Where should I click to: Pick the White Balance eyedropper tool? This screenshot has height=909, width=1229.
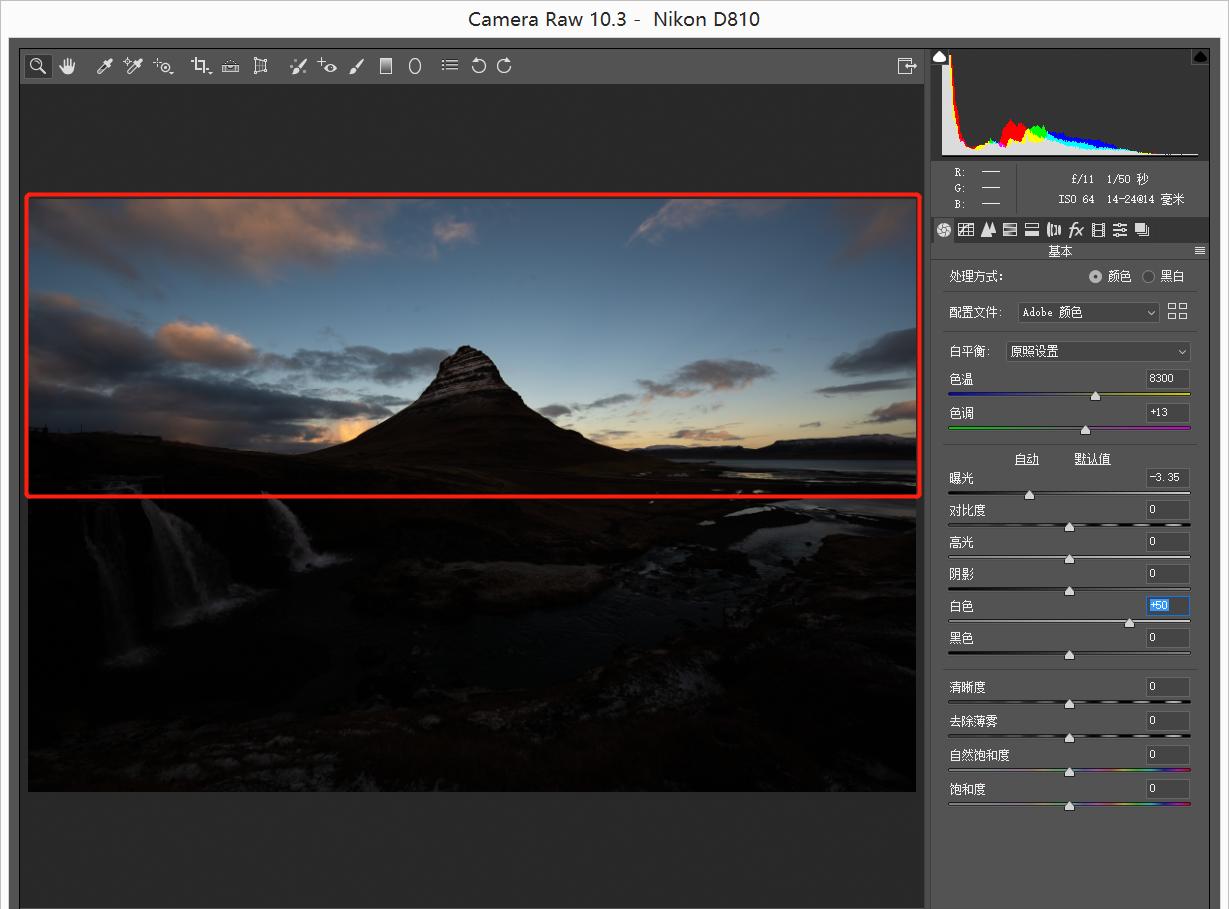click(x=103, y=66)
